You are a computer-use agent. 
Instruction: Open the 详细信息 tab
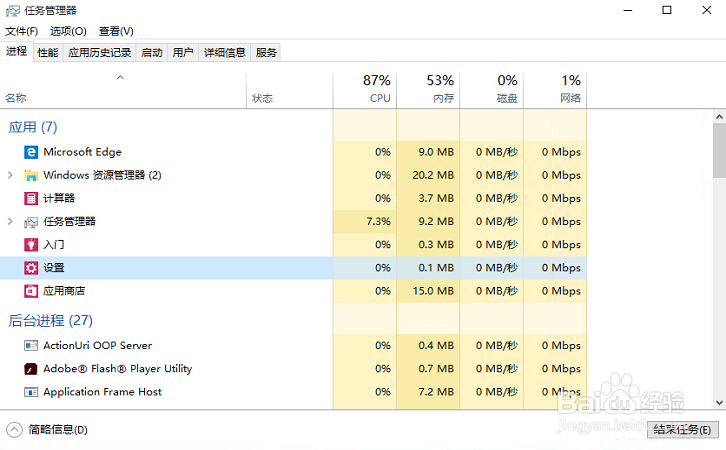pos(225,52)
